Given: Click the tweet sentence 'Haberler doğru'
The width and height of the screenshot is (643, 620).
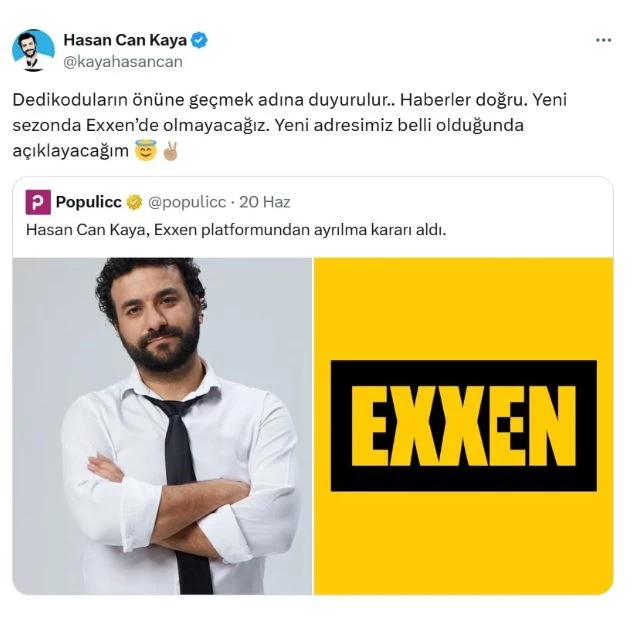Looking at the screenshot, I should click(463, 100).
